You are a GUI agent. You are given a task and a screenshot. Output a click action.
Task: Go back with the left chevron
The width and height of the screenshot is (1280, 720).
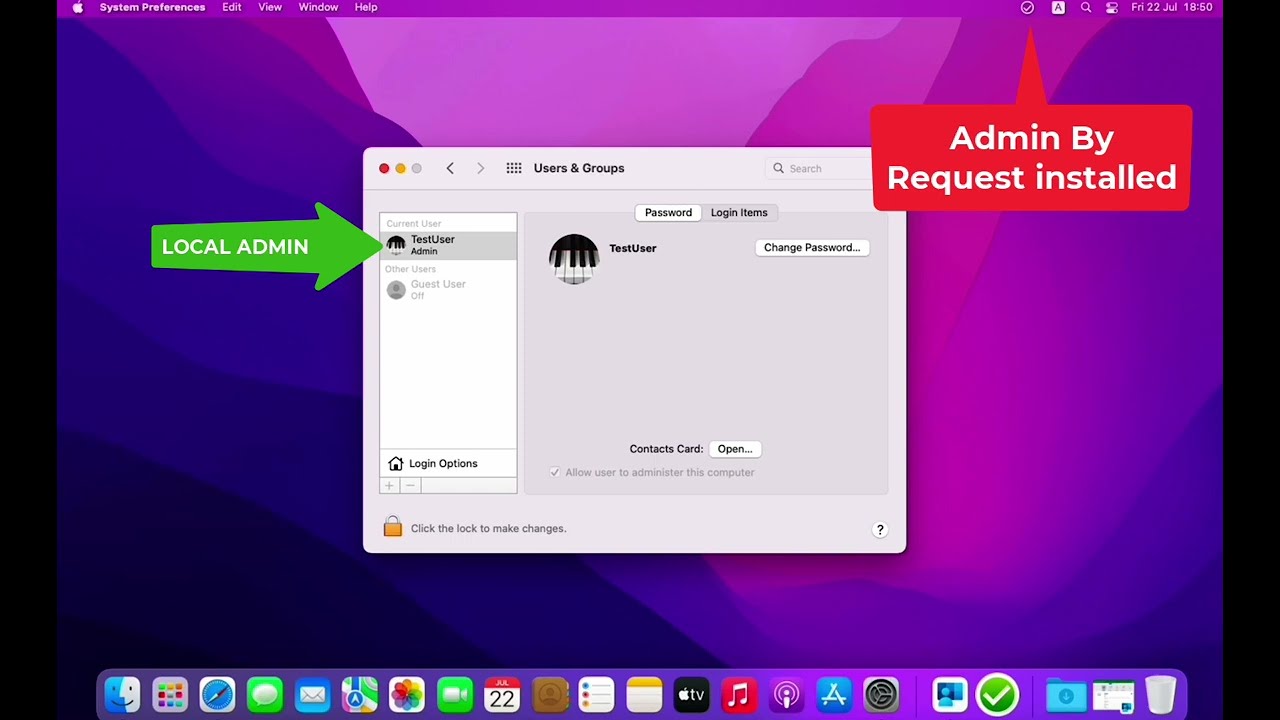[x=450, y=168]
